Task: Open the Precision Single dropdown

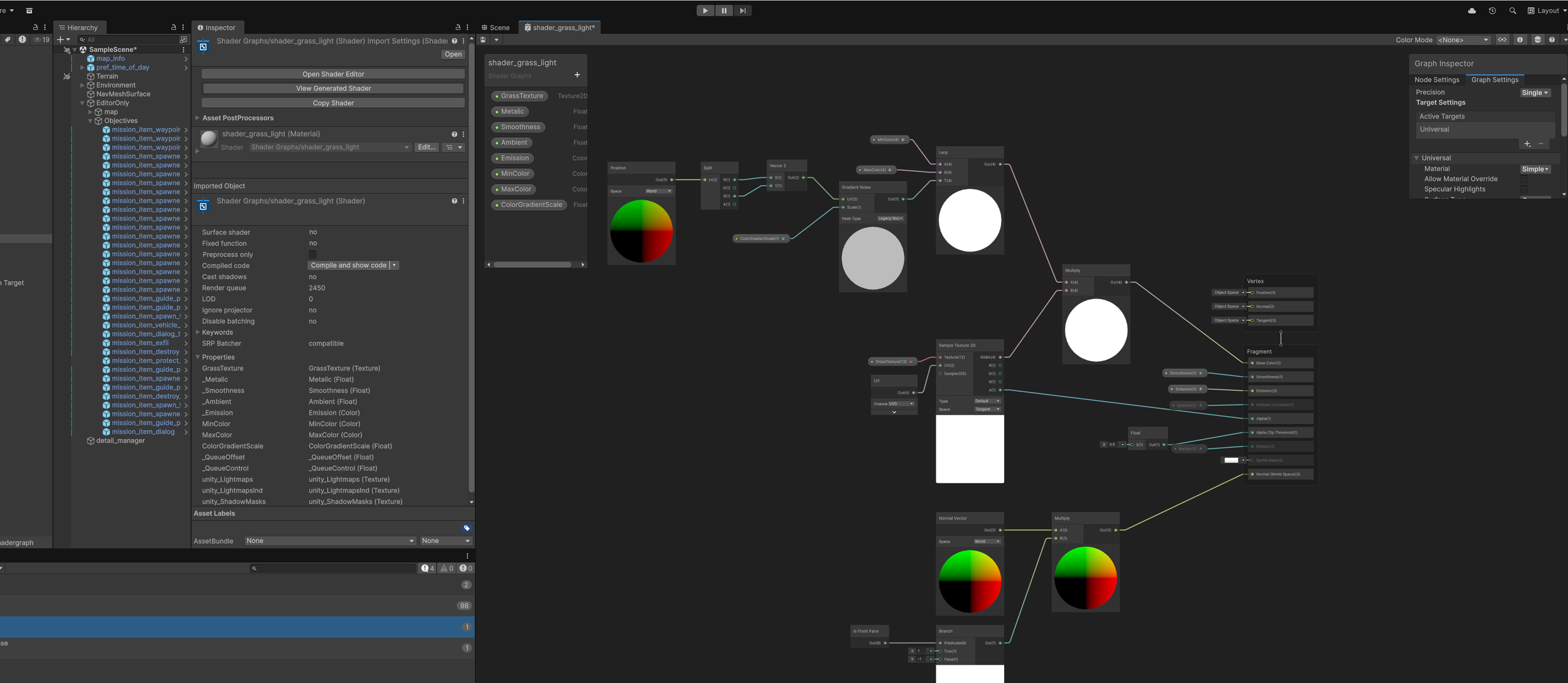Action: pos(1535,93)
